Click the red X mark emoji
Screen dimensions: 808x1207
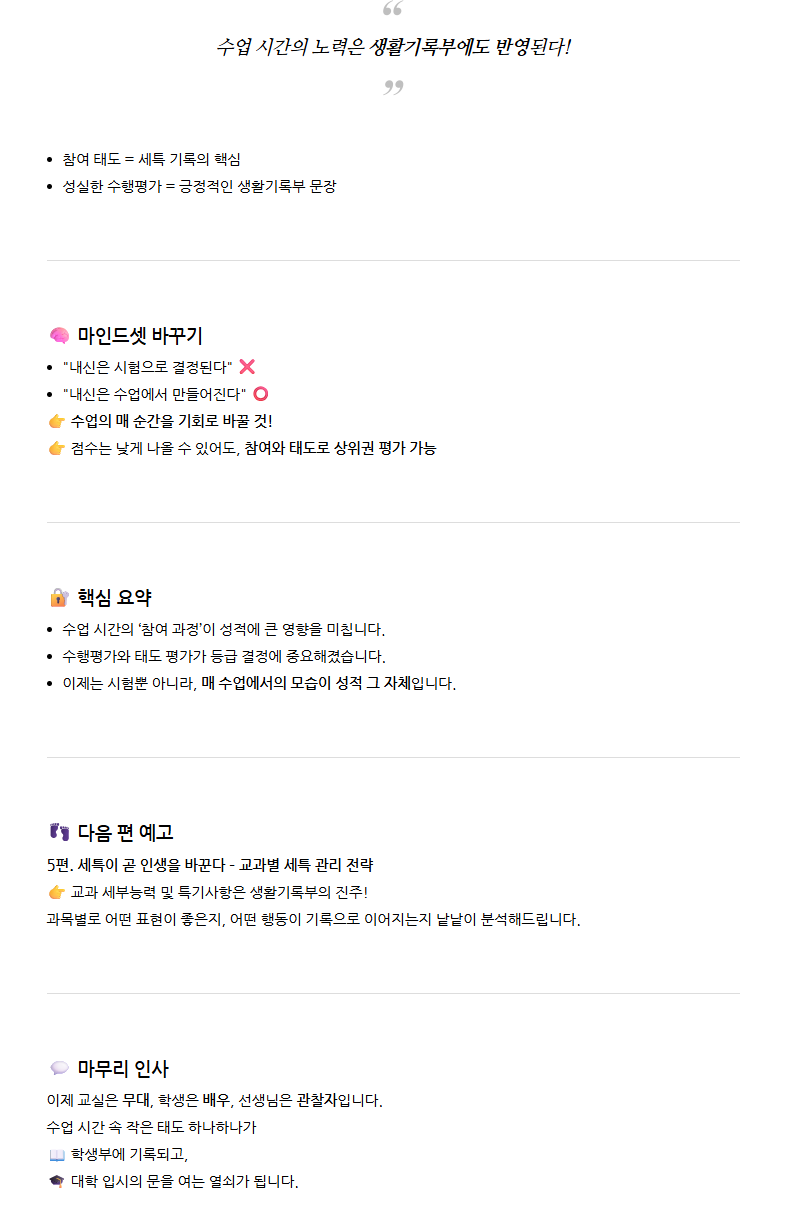pos(247,367)
